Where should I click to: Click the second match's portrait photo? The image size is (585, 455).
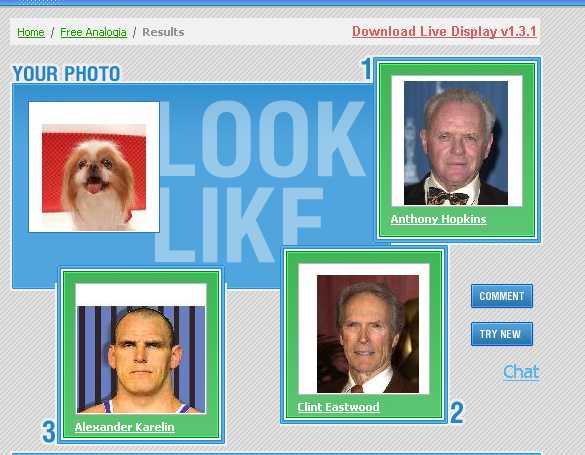368,334
